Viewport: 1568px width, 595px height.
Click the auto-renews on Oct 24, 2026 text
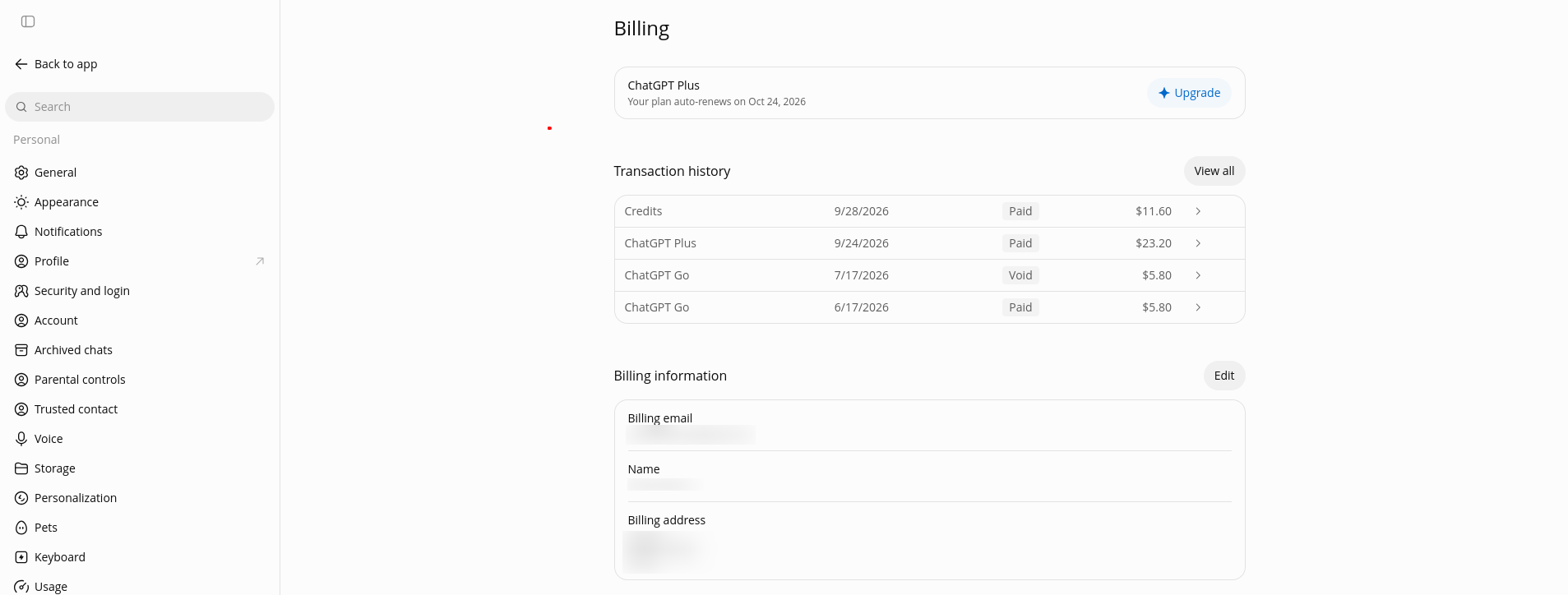[x=716, y=102]
